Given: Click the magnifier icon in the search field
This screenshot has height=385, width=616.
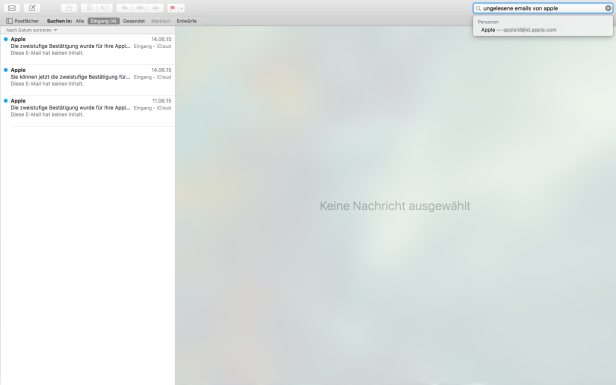Looking at the screenshot, I should [478, 8].
